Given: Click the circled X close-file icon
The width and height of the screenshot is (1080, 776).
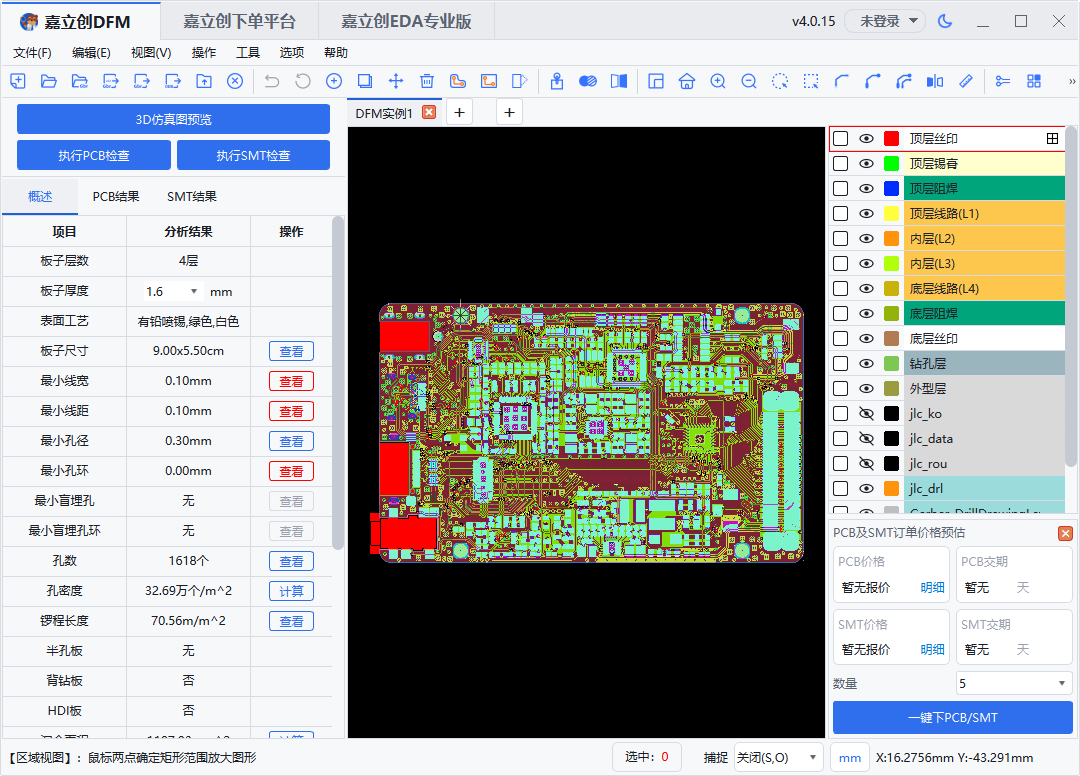Looking at the screenshot, I should (x=235, y=81).
